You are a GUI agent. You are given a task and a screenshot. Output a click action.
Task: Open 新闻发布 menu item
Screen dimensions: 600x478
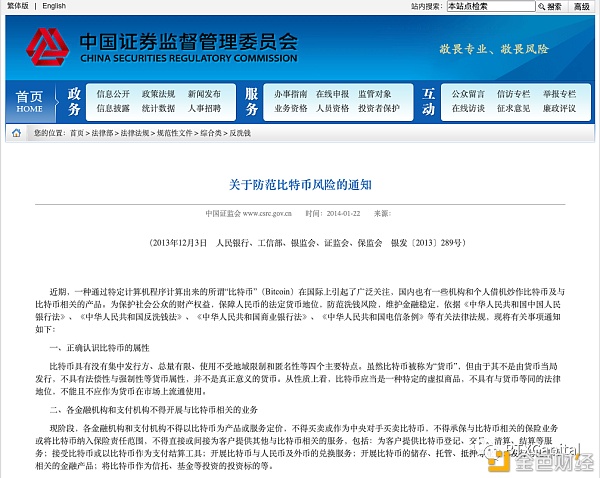(204, 94)
